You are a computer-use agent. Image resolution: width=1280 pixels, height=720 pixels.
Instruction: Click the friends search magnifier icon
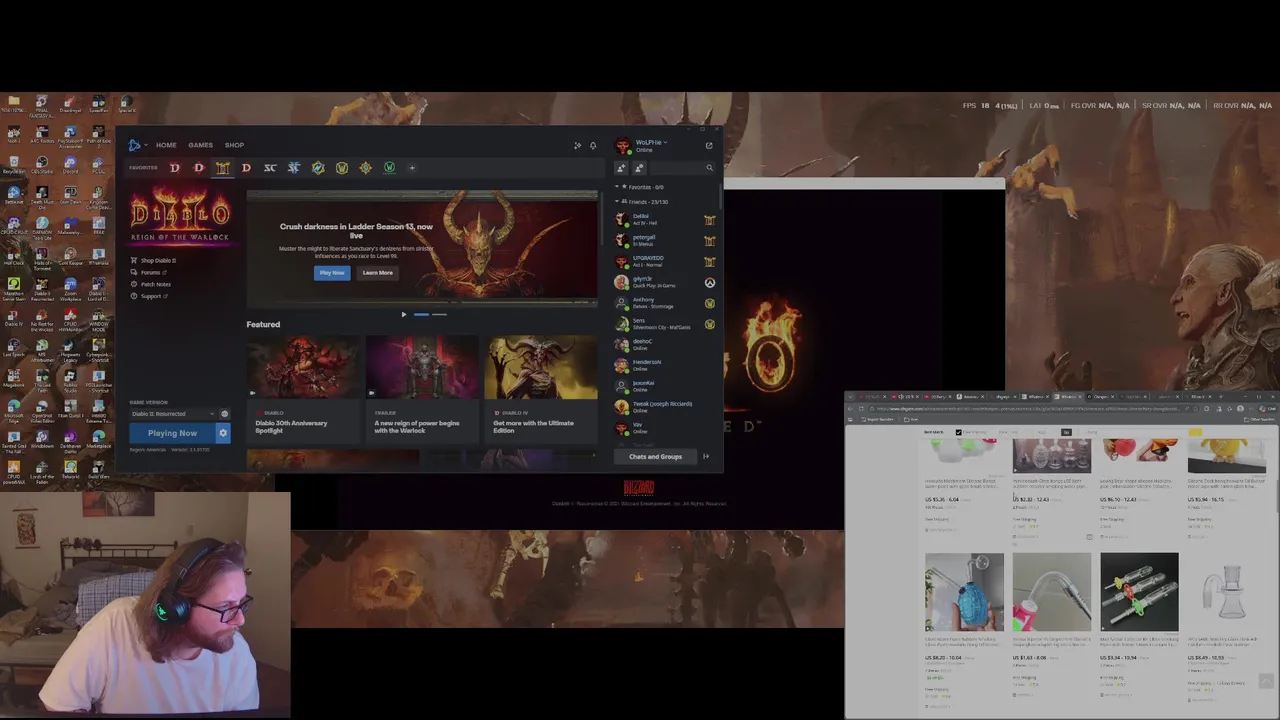tap(709, 168)
